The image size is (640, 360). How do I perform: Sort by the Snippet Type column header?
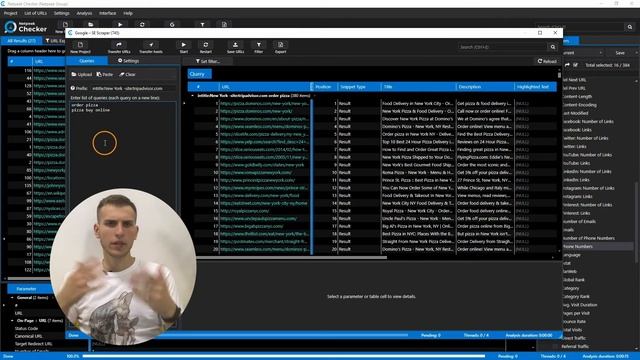[359, 87]
